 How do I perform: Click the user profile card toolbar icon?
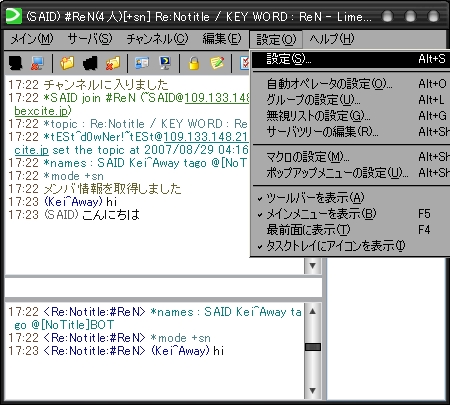[142, 63]
